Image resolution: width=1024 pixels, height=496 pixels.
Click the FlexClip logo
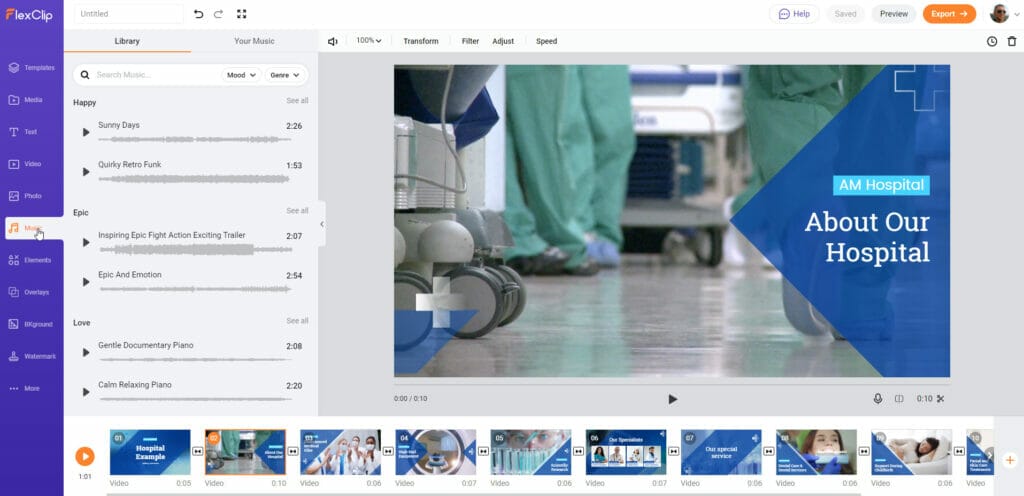click(x=29, y=14)
